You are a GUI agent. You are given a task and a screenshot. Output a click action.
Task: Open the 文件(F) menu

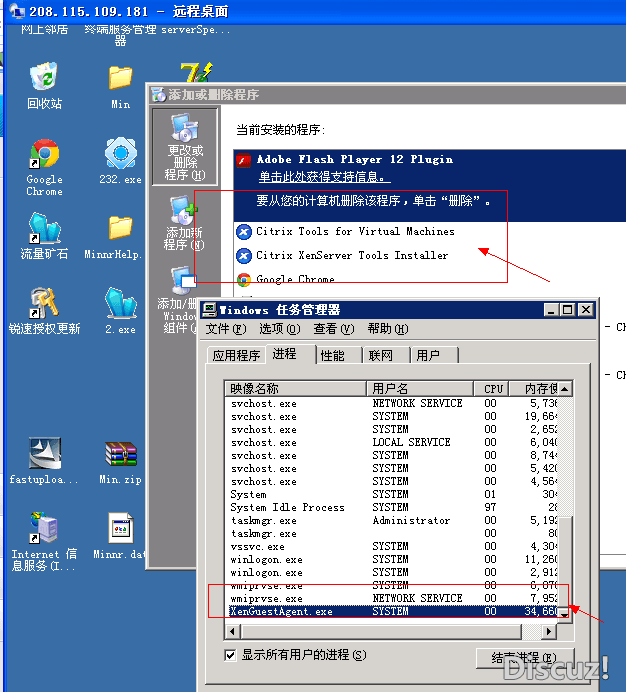pyautogui.click(x=226, y=329)
